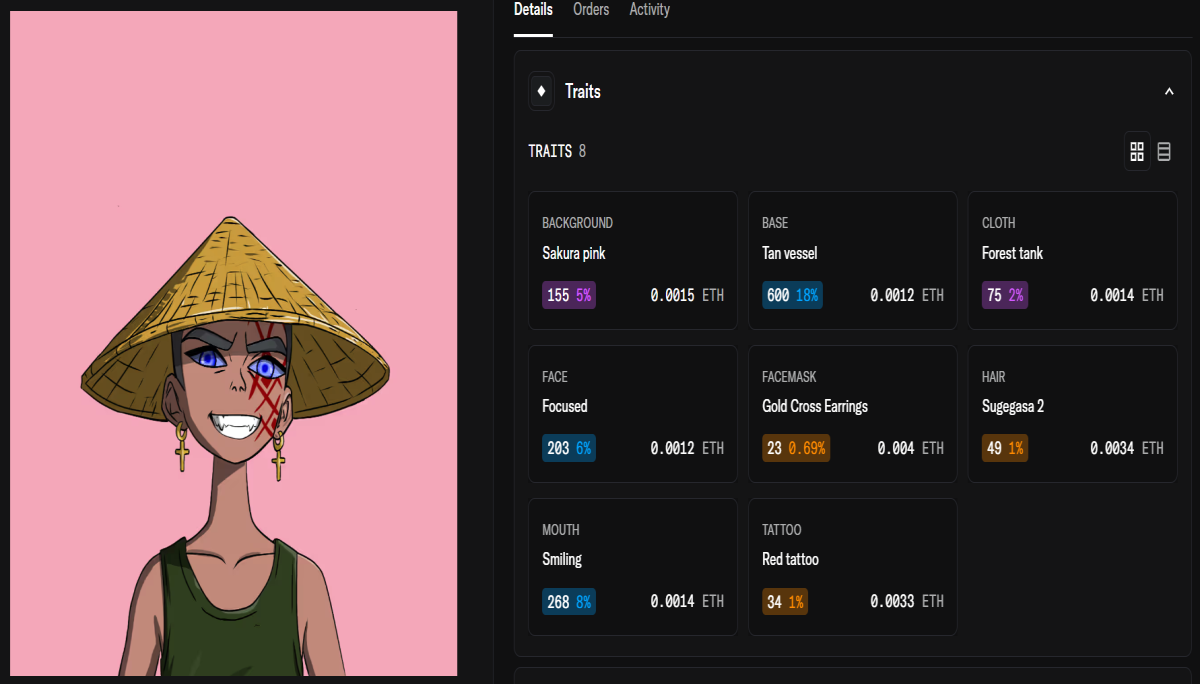Click the 155 5% rarity badge

pyautogui.click(x=569, y=295)
